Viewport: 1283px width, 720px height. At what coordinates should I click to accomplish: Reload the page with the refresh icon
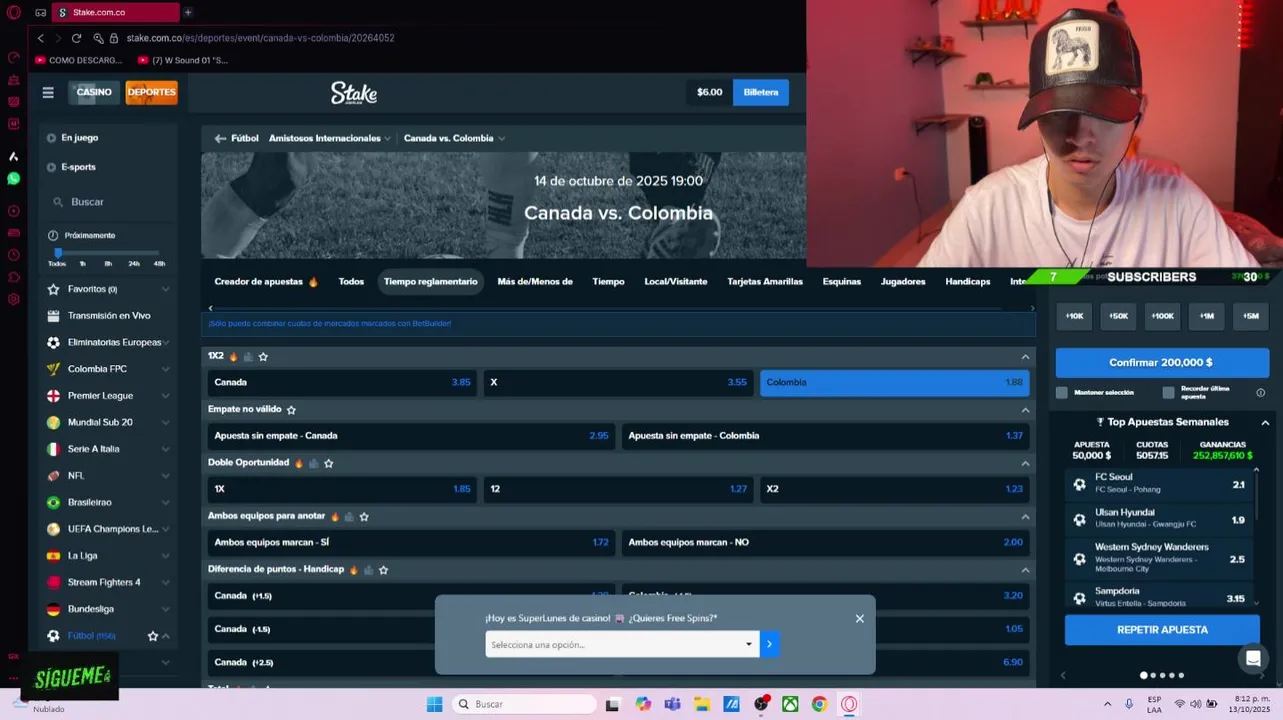point(76,38)
